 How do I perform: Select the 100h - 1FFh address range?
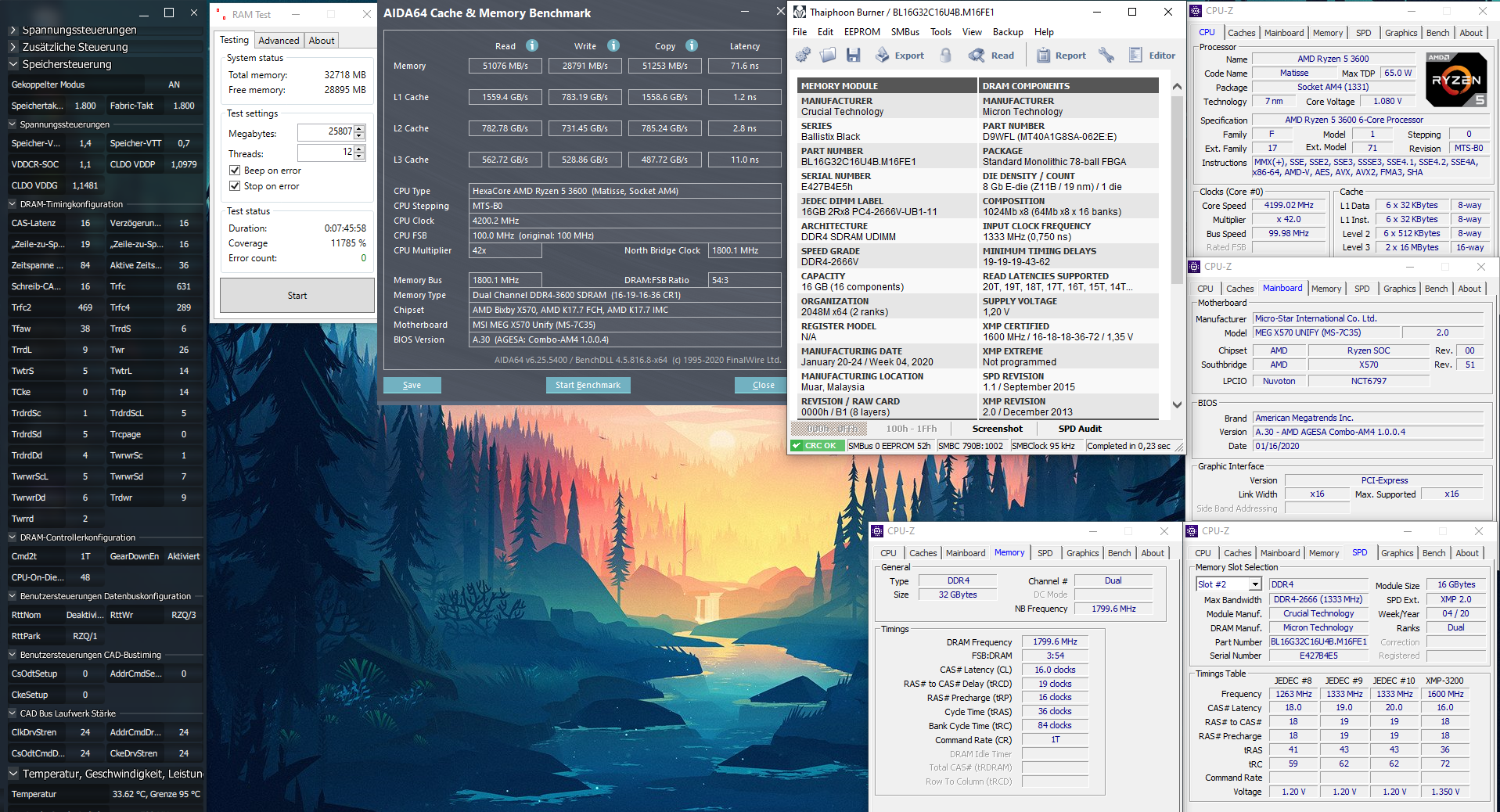point(912,429)
